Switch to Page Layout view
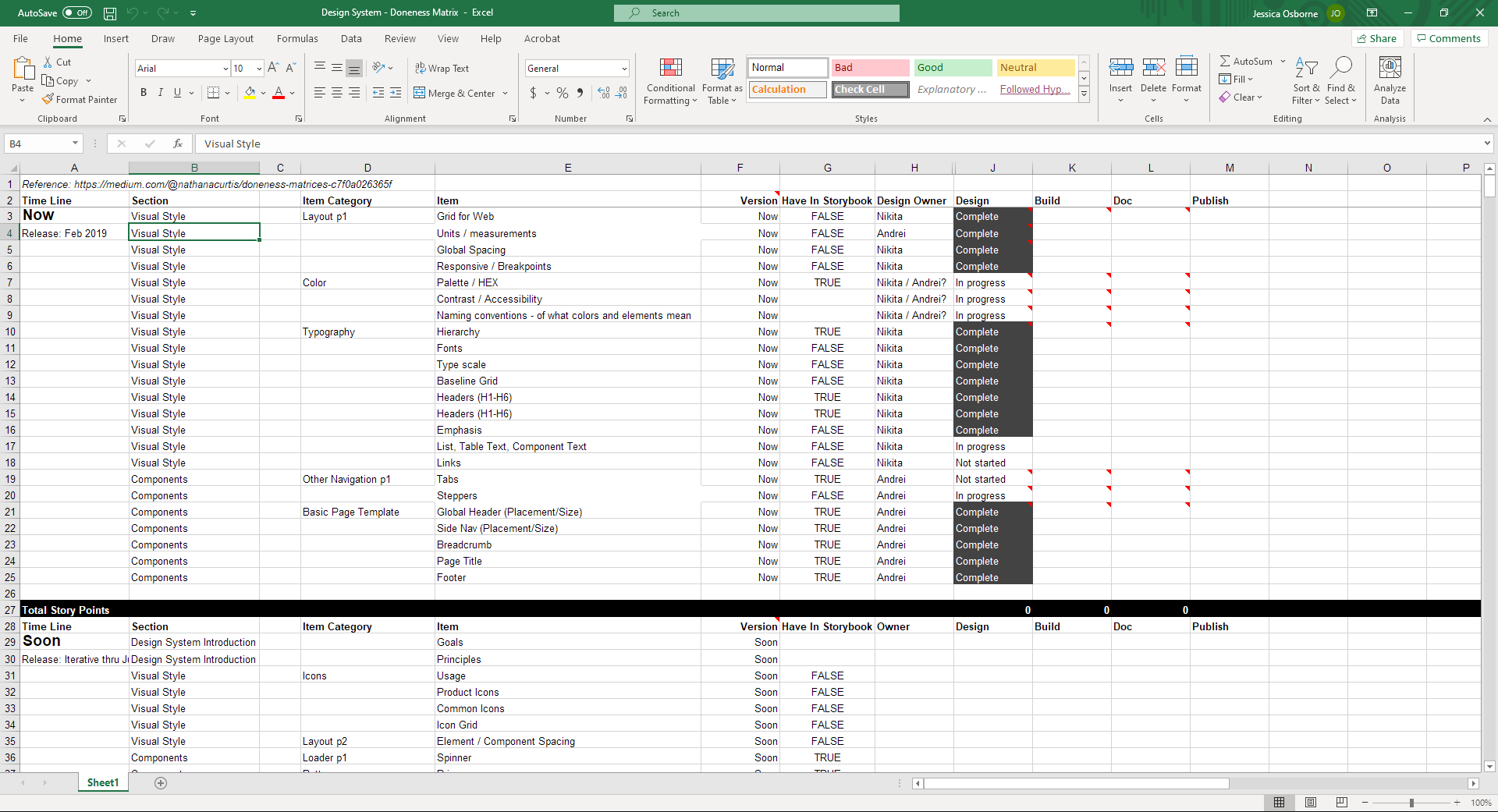The image size is (1498, 812). coord(1311,803)
